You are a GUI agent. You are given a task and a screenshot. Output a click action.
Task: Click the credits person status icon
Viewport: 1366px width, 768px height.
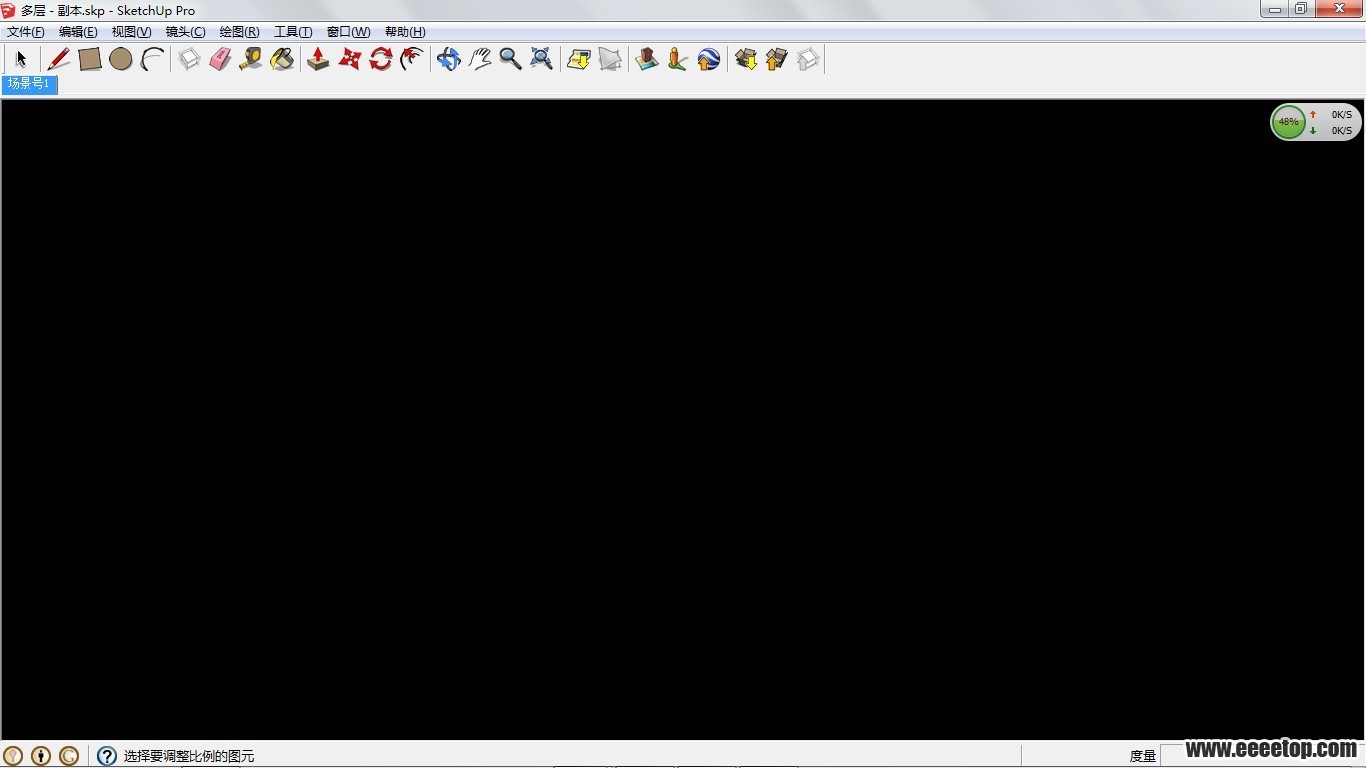(x=41, y=756)
